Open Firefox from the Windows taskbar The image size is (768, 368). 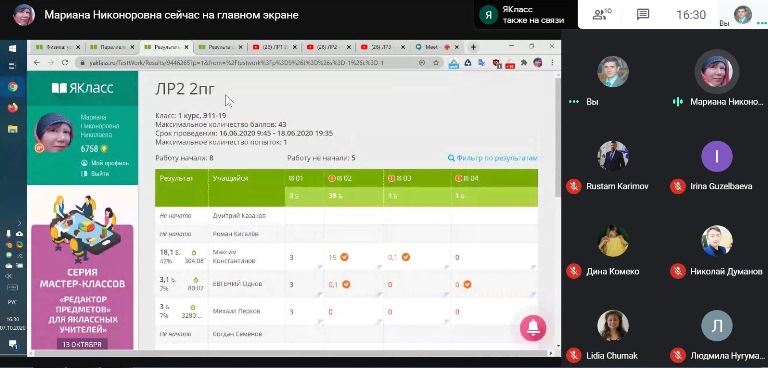pyautogui.click(x=13, y=107)
